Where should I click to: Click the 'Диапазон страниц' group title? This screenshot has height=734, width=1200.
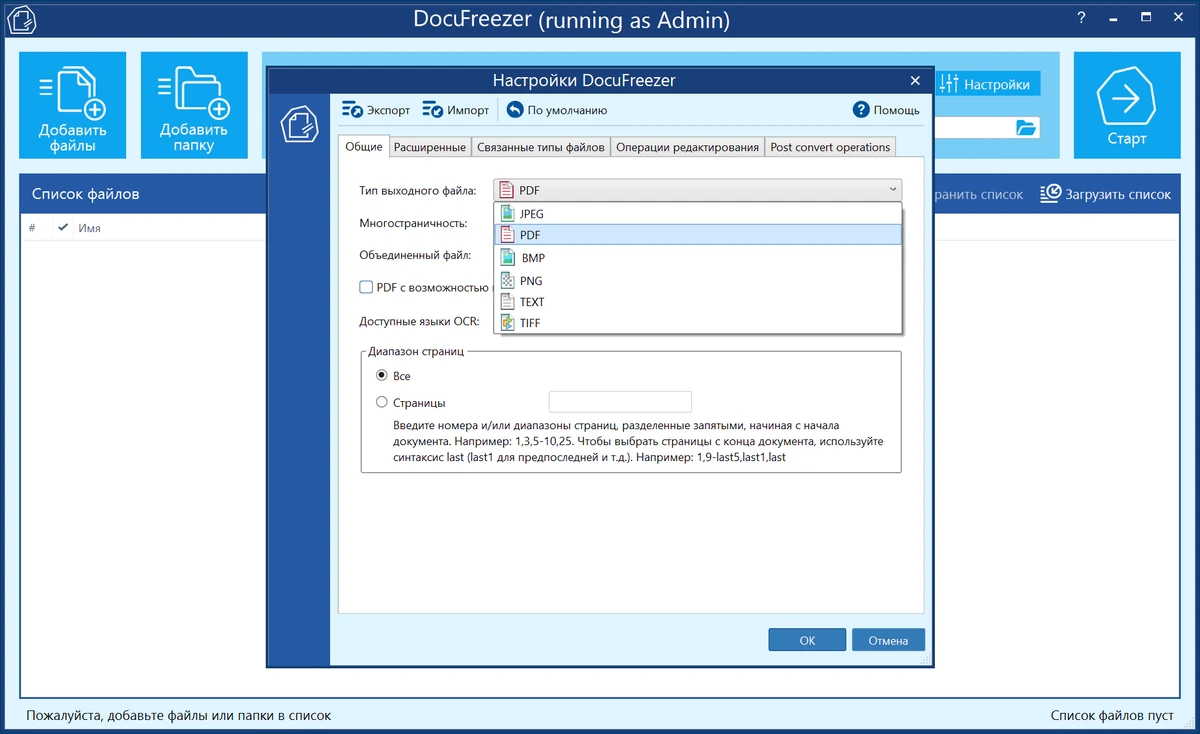tap(418, 351)
